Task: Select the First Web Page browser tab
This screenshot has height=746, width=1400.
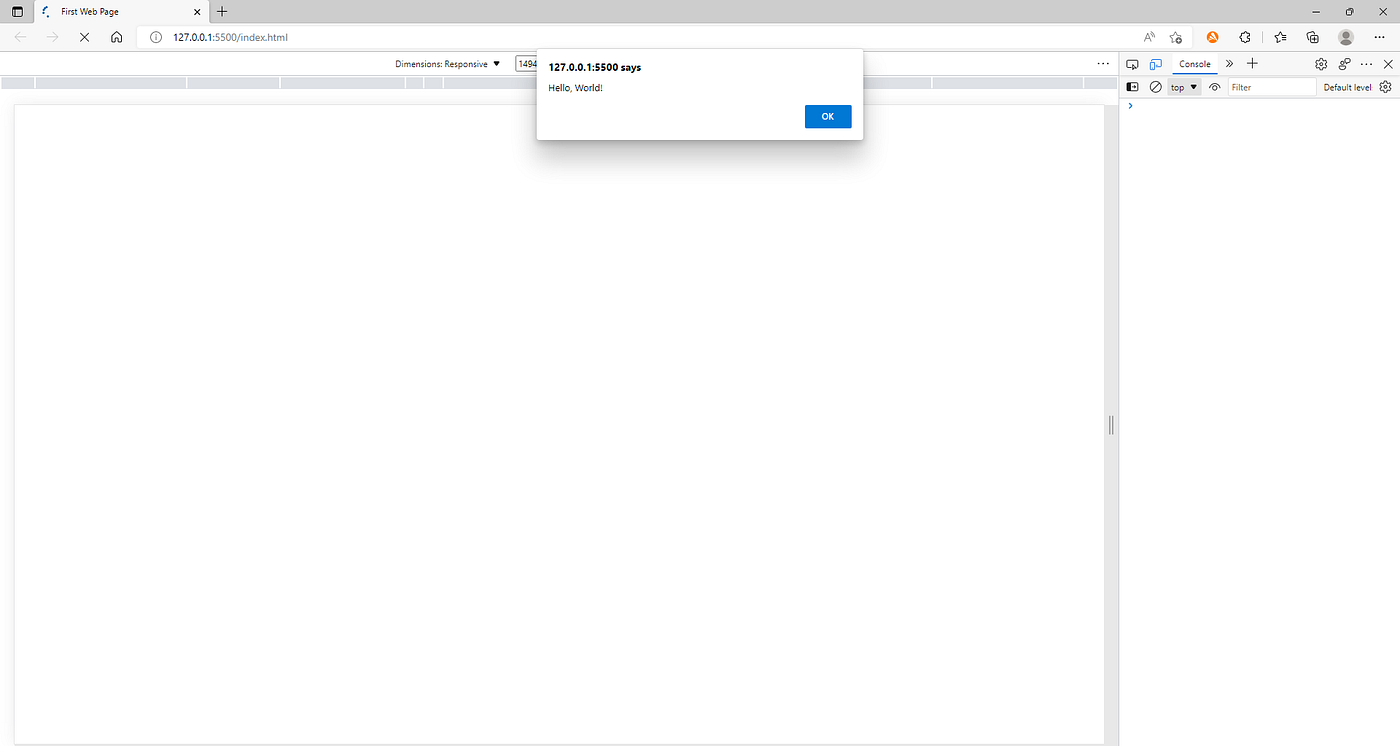Action: (x=110, y=12)
